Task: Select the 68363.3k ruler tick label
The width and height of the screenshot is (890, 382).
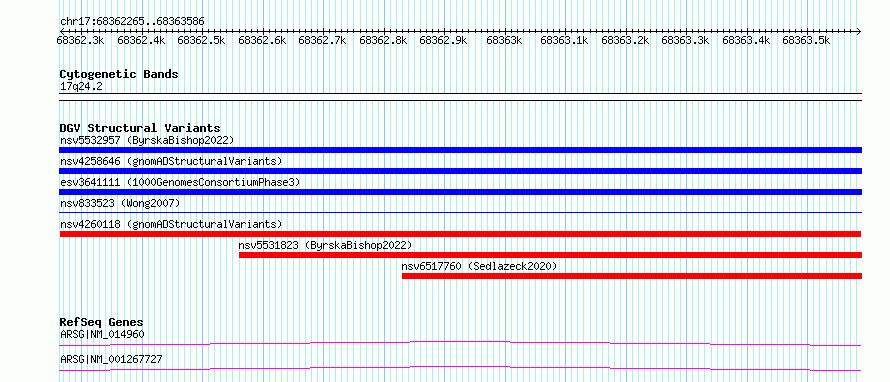Action: click(685, 40)
